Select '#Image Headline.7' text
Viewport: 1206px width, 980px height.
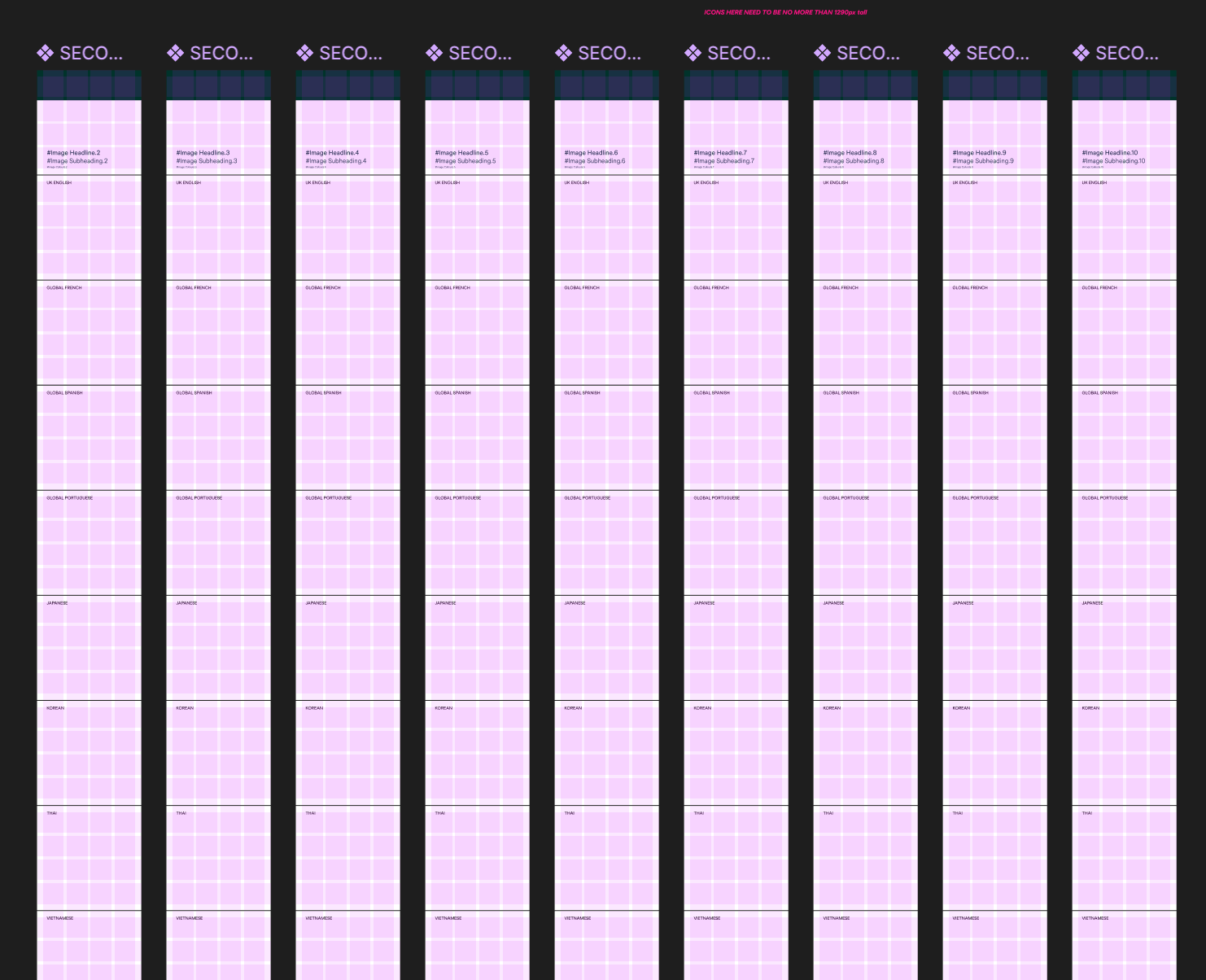coord(720,153)
